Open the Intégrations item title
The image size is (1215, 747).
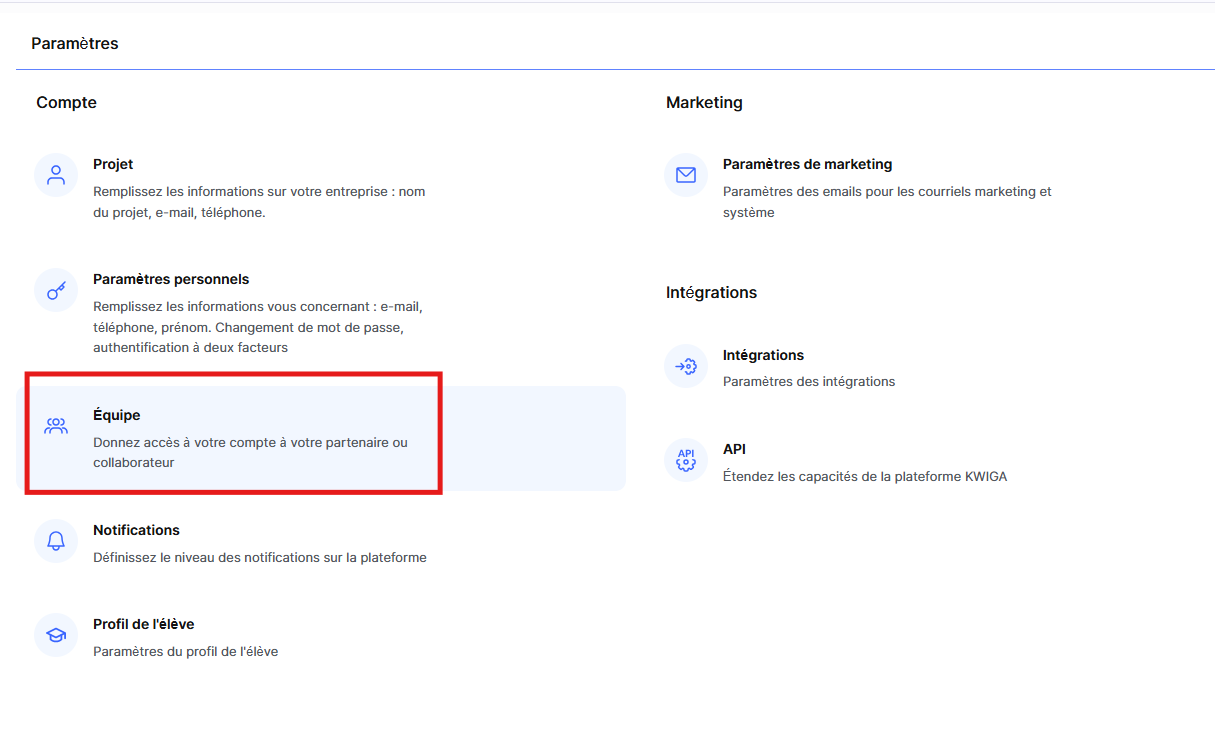tap(763, 355)
